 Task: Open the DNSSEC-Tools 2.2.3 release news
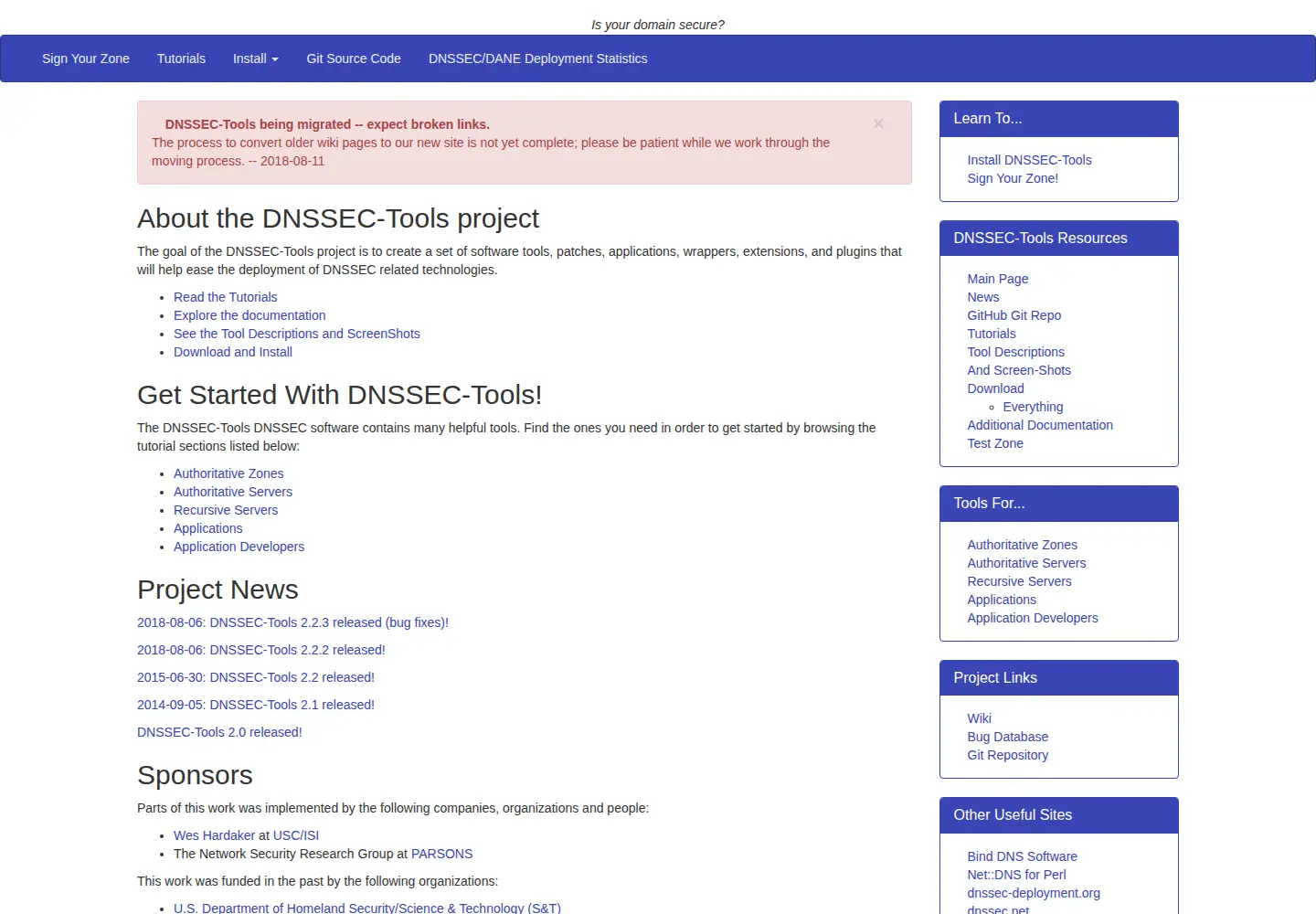(x=292, y=622)
